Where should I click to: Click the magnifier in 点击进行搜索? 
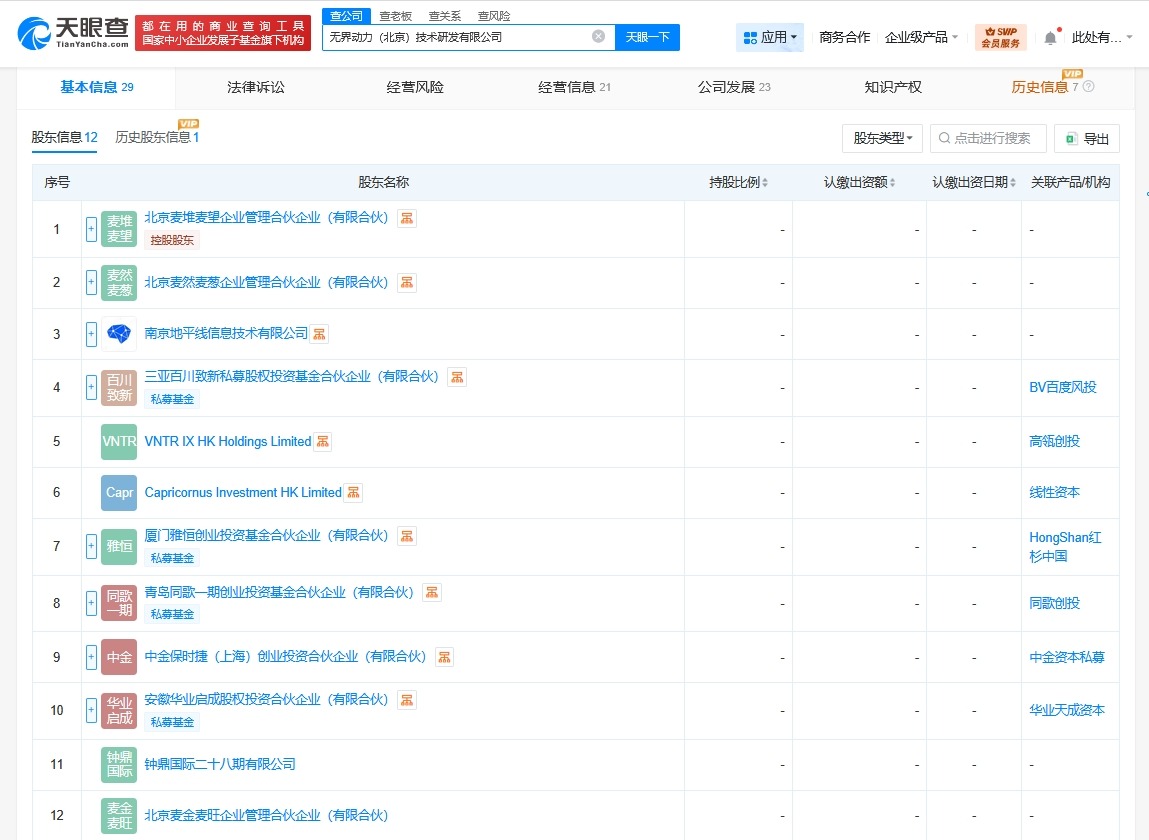pyautogui.click(x=944, y=138)
